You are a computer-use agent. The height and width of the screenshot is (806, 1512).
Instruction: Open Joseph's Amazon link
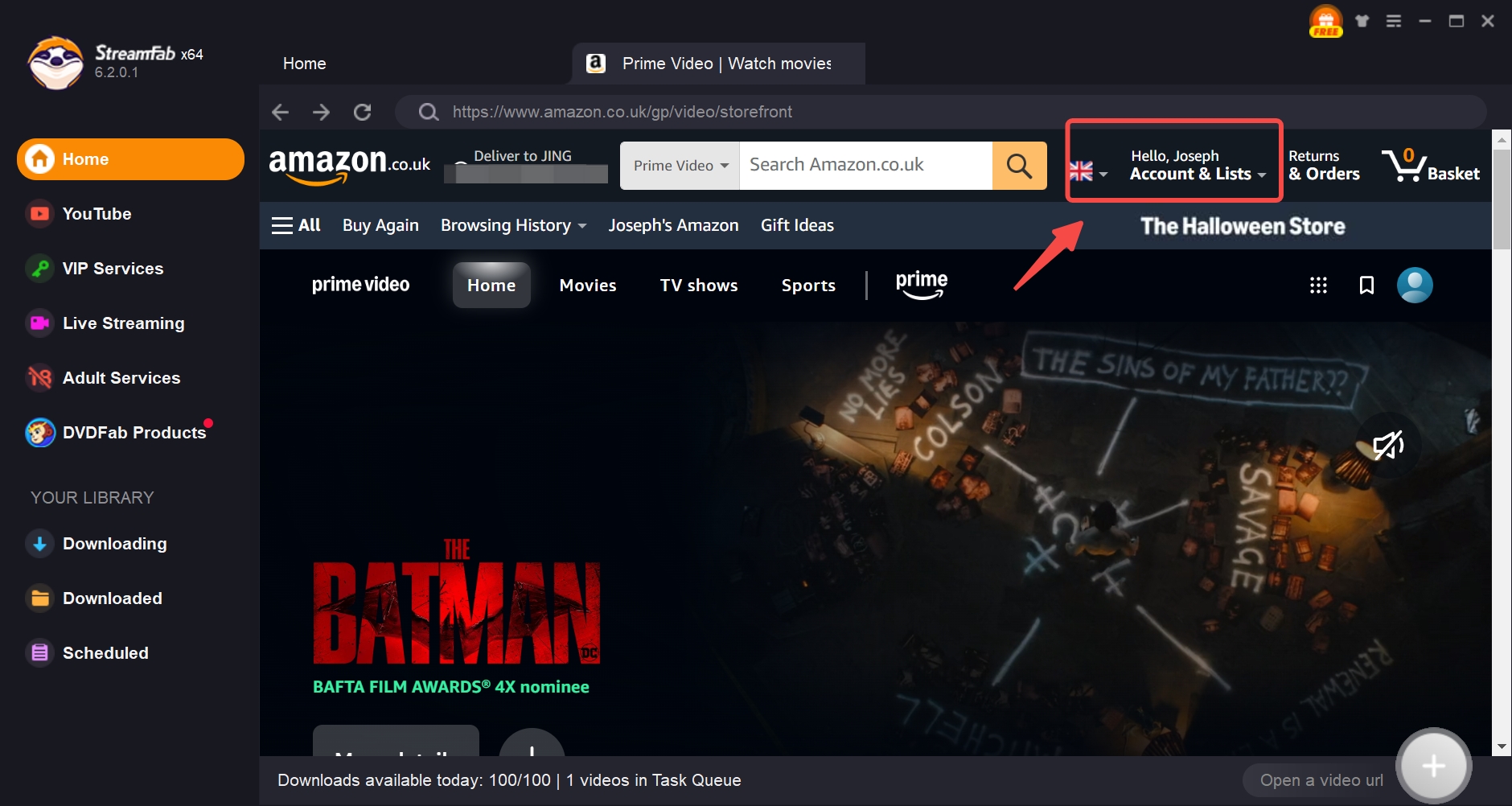(673, 225)
